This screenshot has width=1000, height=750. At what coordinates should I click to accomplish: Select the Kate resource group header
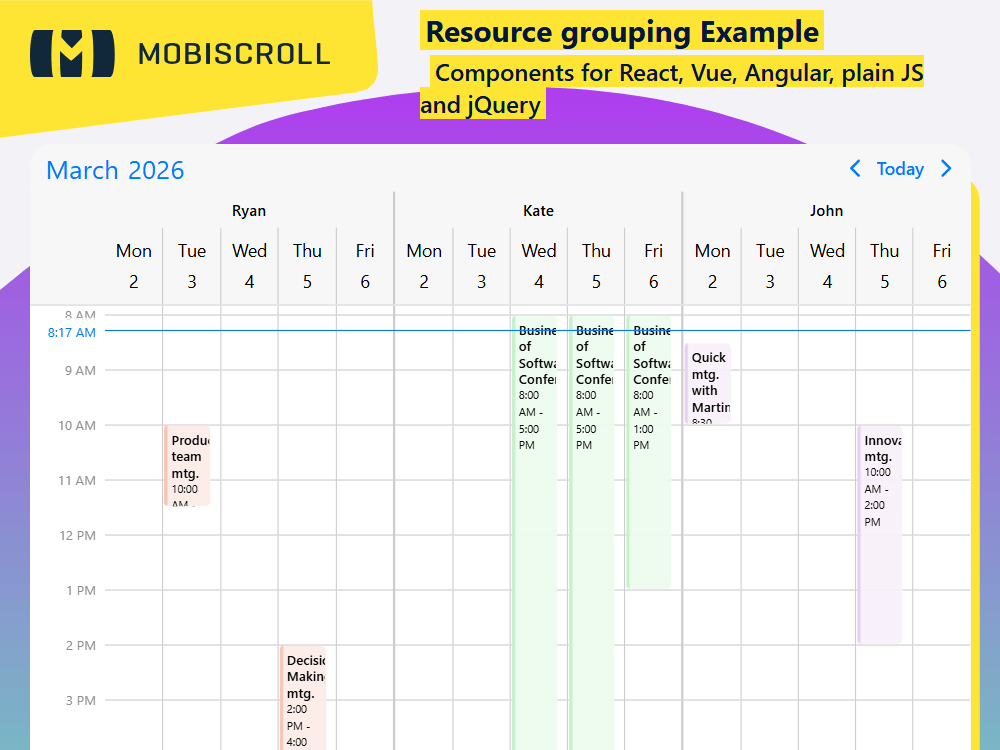538,211
